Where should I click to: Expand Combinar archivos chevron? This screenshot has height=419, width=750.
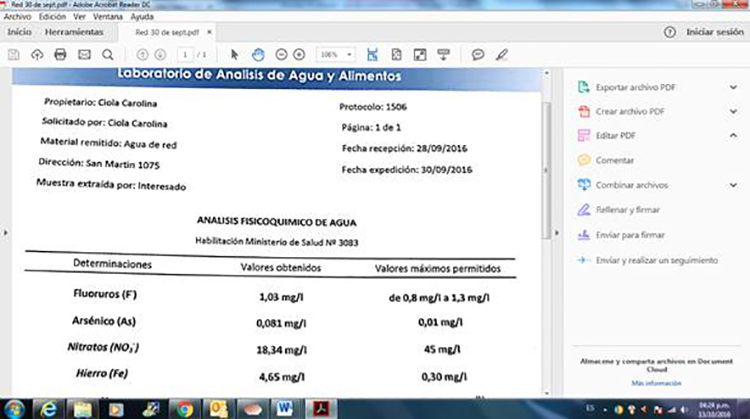(x=733, y=185)
